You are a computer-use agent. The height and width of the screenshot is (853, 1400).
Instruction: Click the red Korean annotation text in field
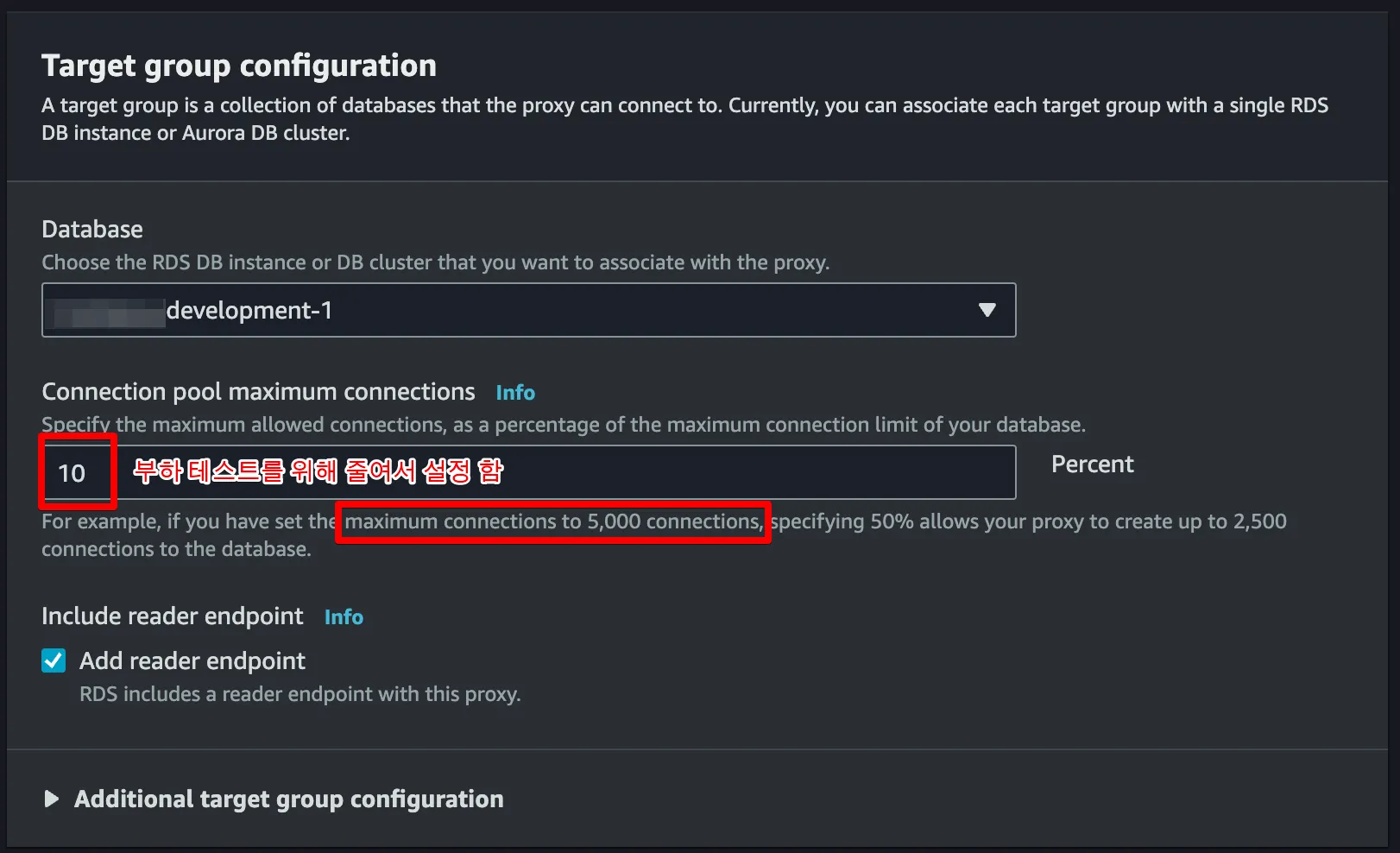[318, 471]
